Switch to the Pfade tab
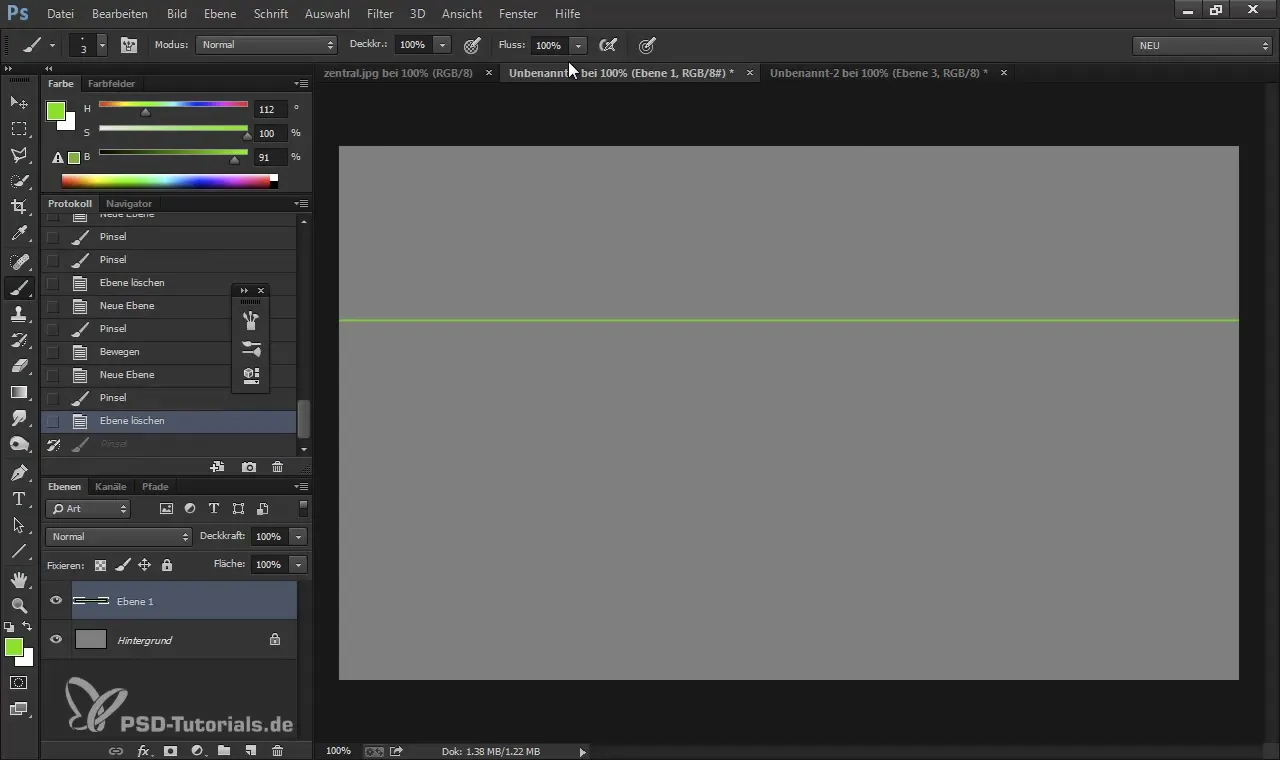This screenshot has width=1280, height=760. [155, 487]
